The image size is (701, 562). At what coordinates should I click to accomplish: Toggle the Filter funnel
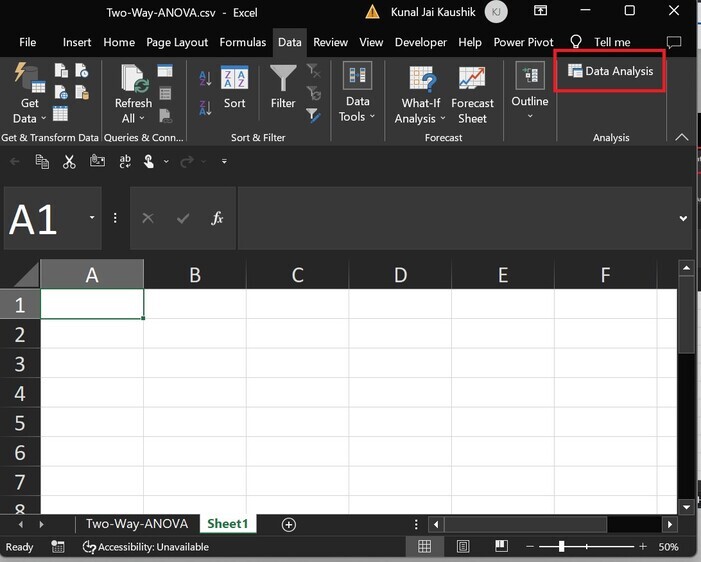tap(283, 88)
